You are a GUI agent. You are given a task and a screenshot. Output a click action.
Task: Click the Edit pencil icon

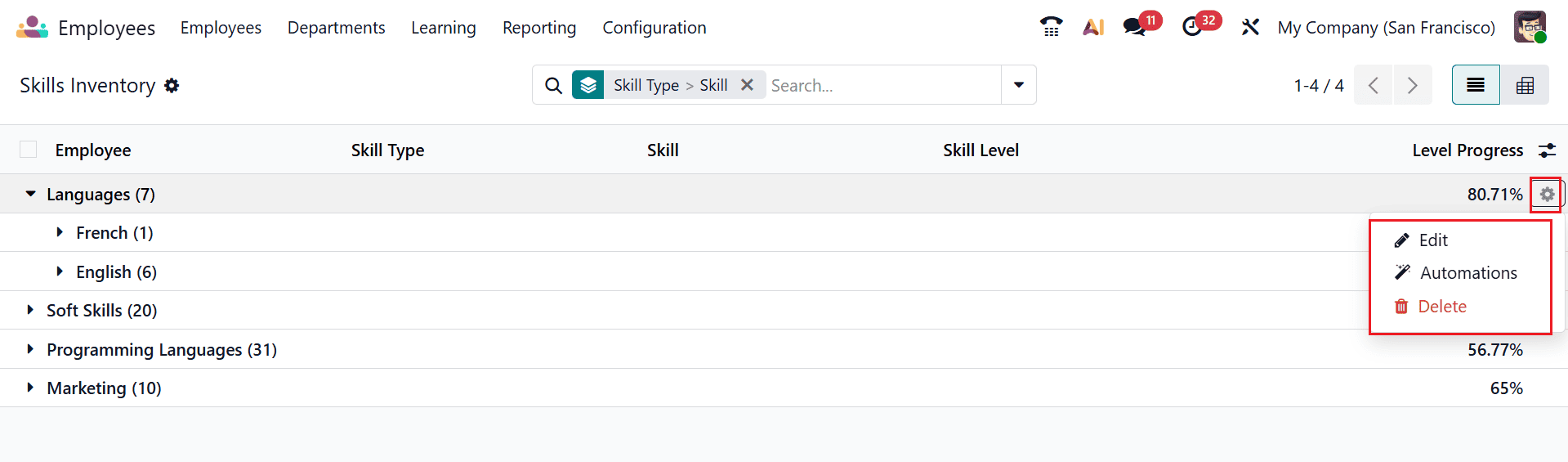[1402, 240]
